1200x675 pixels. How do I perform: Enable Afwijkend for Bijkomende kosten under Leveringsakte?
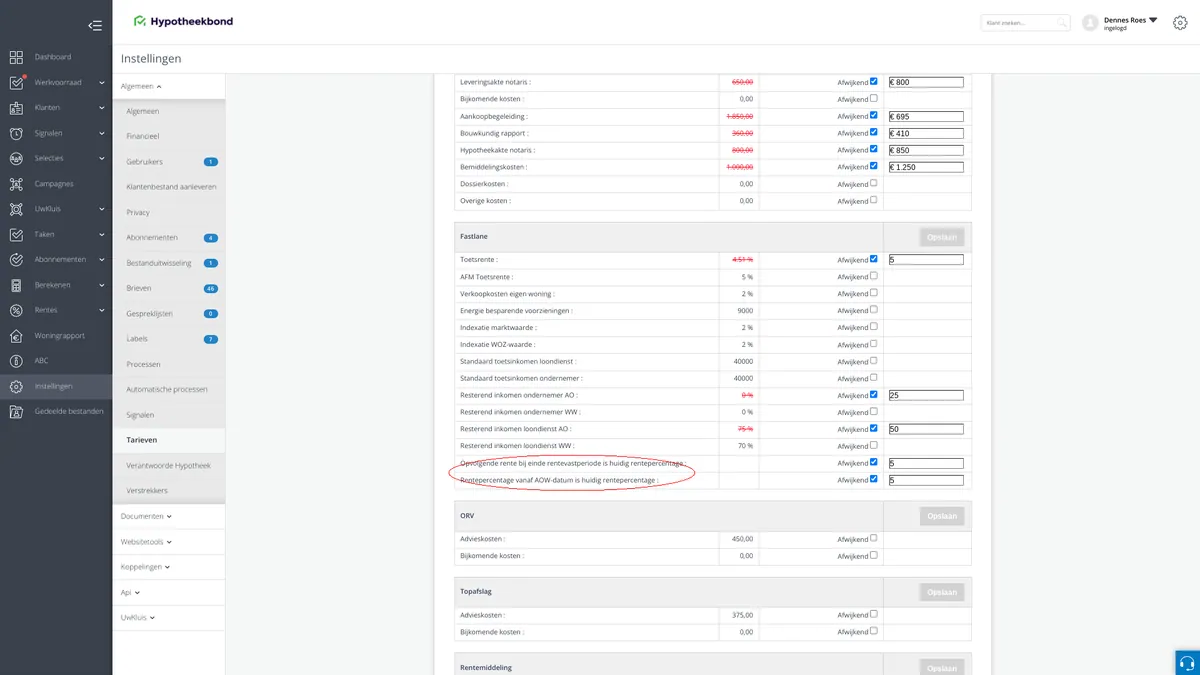(874, 99)
